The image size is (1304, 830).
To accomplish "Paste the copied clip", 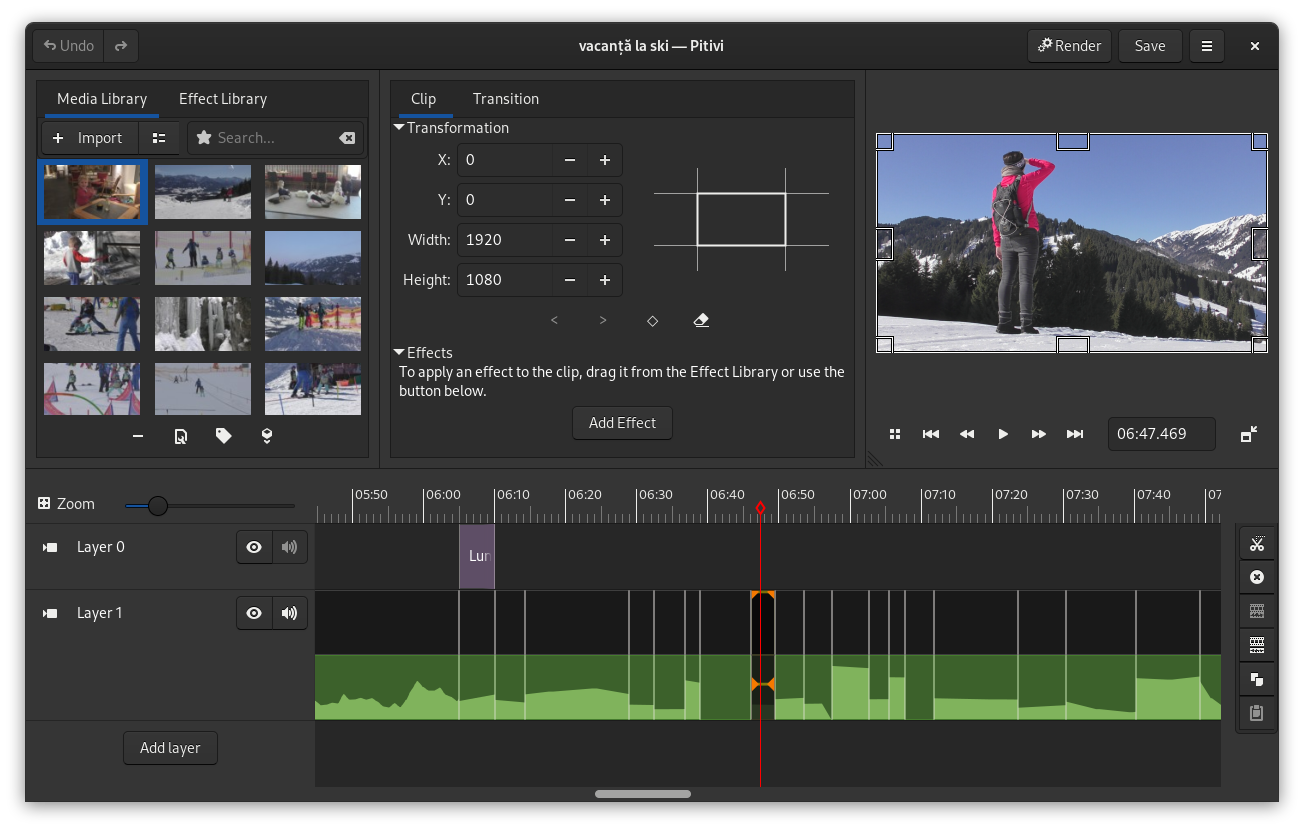I will [1257, 713].
